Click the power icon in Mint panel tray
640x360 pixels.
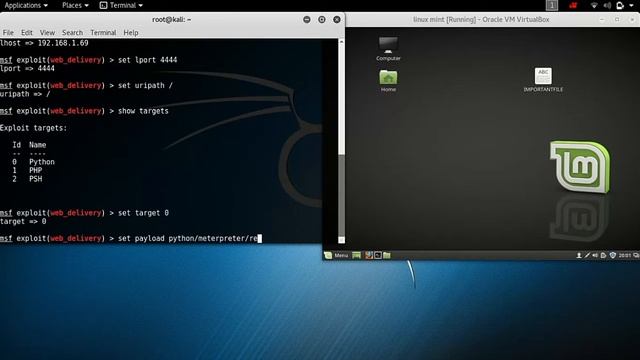(604, 256)
